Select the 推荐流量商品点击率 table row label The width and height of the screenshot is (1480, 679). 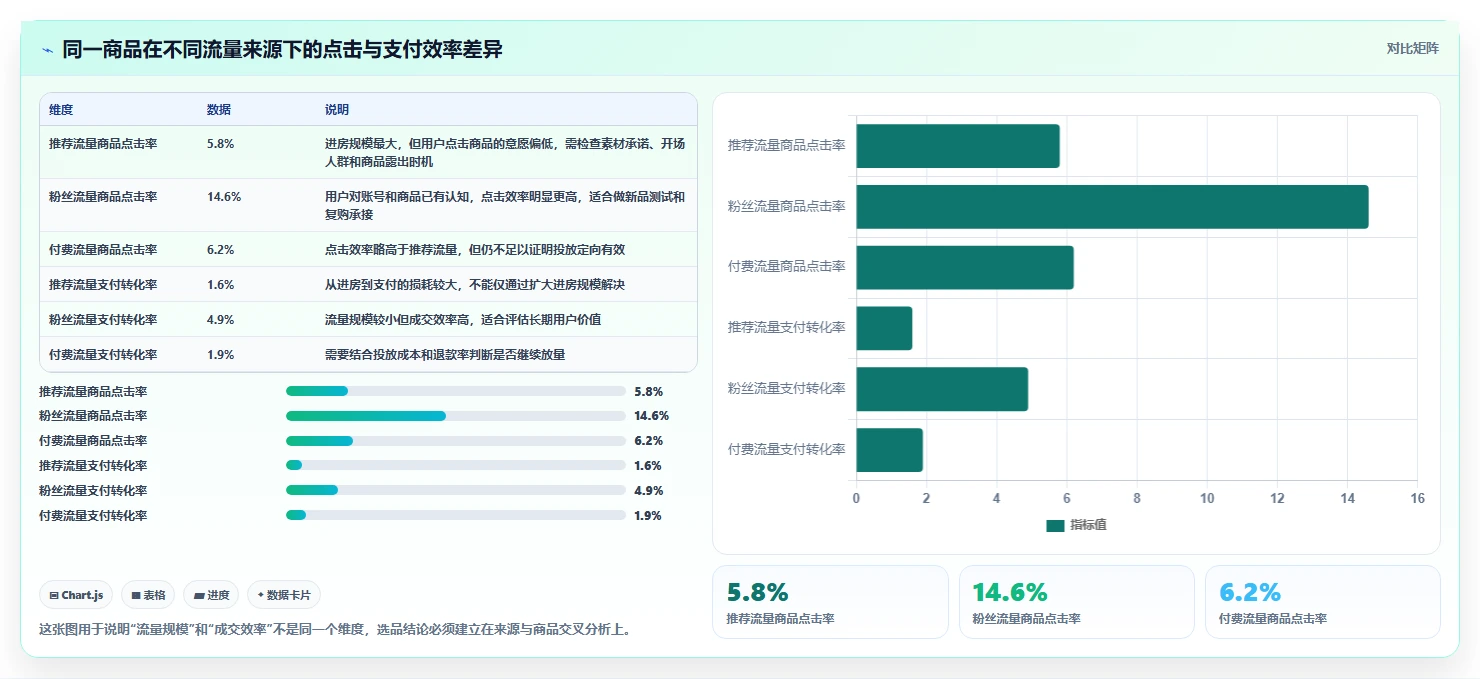tap(103, 144)
